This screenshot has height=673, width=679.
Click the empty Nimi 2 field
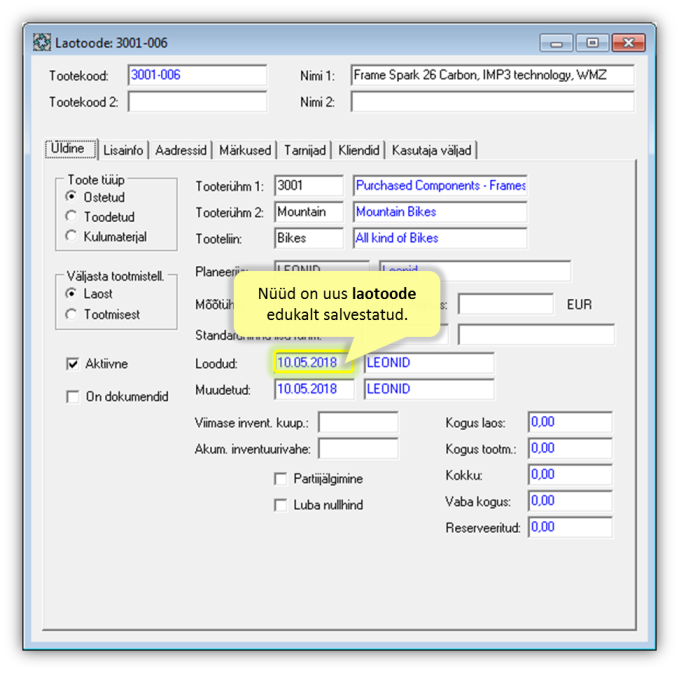(493, 102)
